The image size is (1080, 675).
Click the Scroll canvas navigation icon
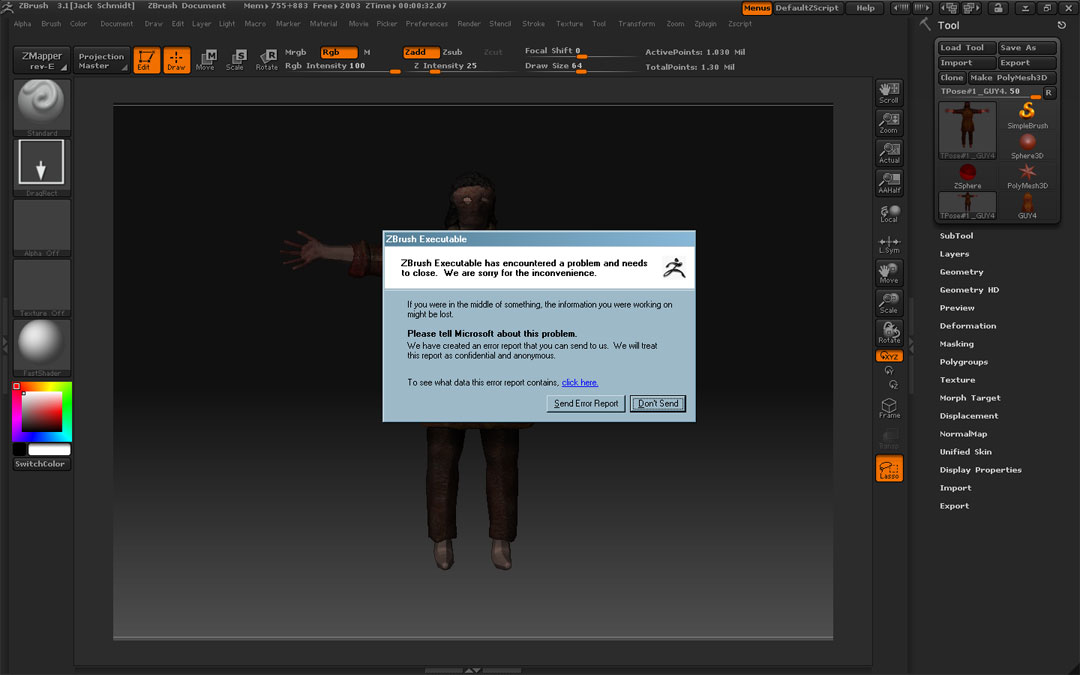tap(889, 92)
